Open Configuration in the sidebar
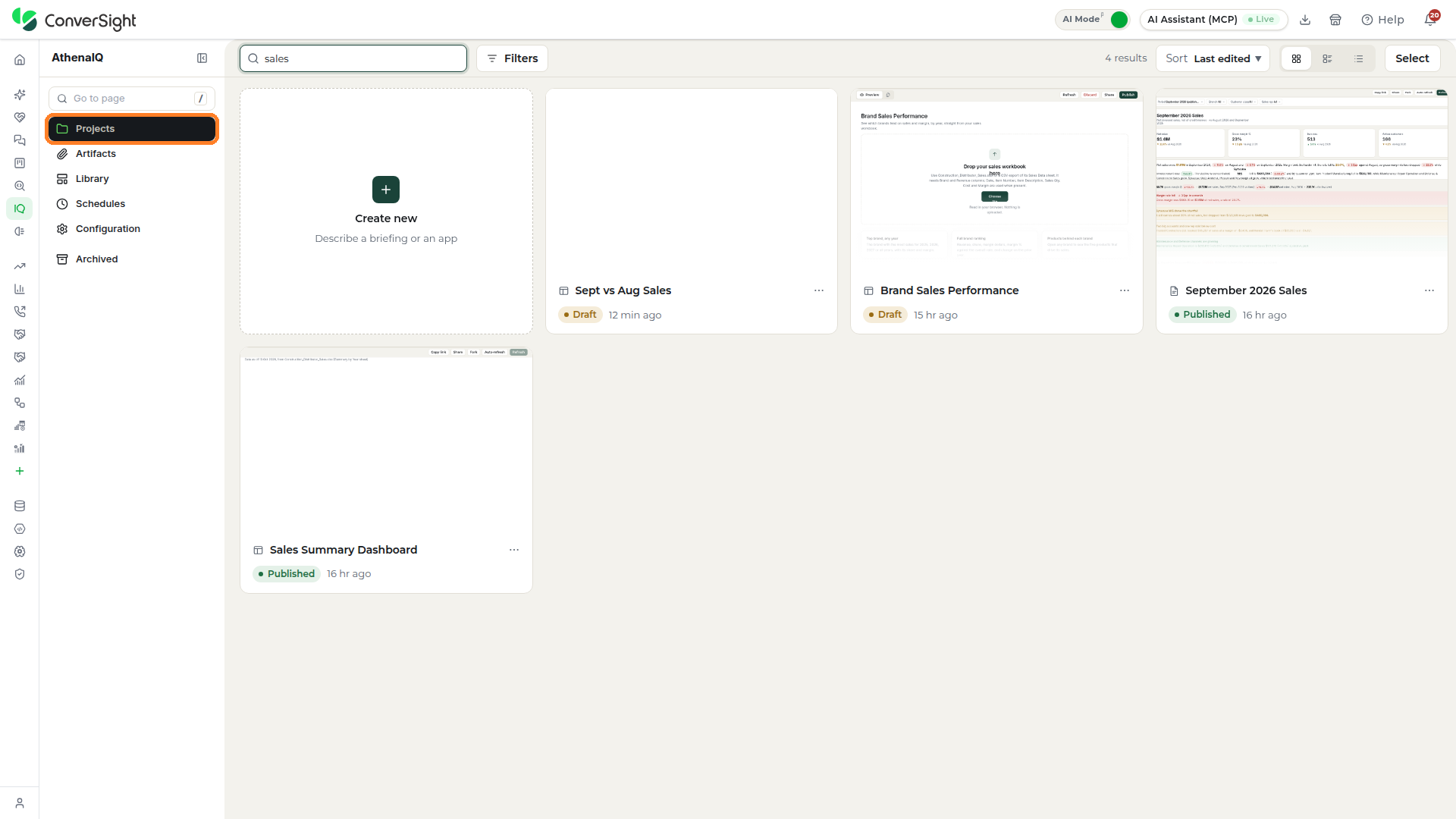Viewport: 1456px width, 819px height. [x=132, y=229]
